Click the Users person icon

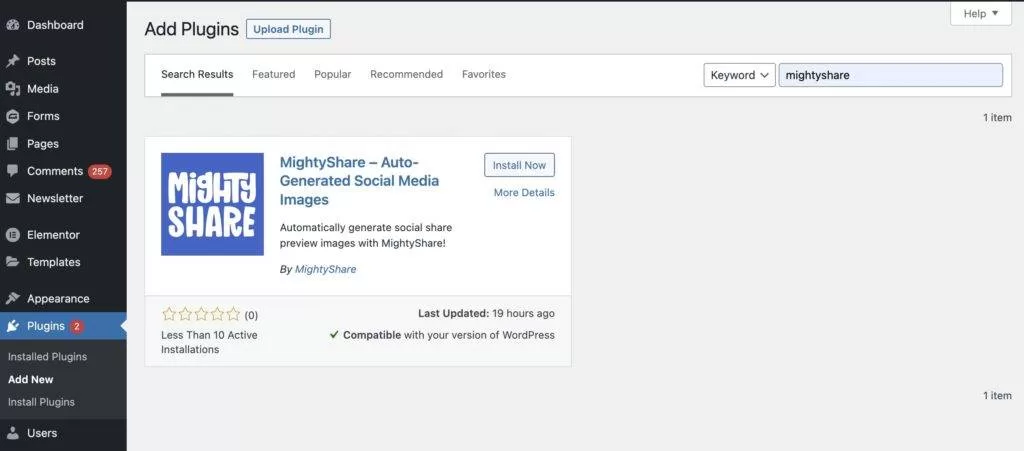pyautogui.click(x=12, y=433)
